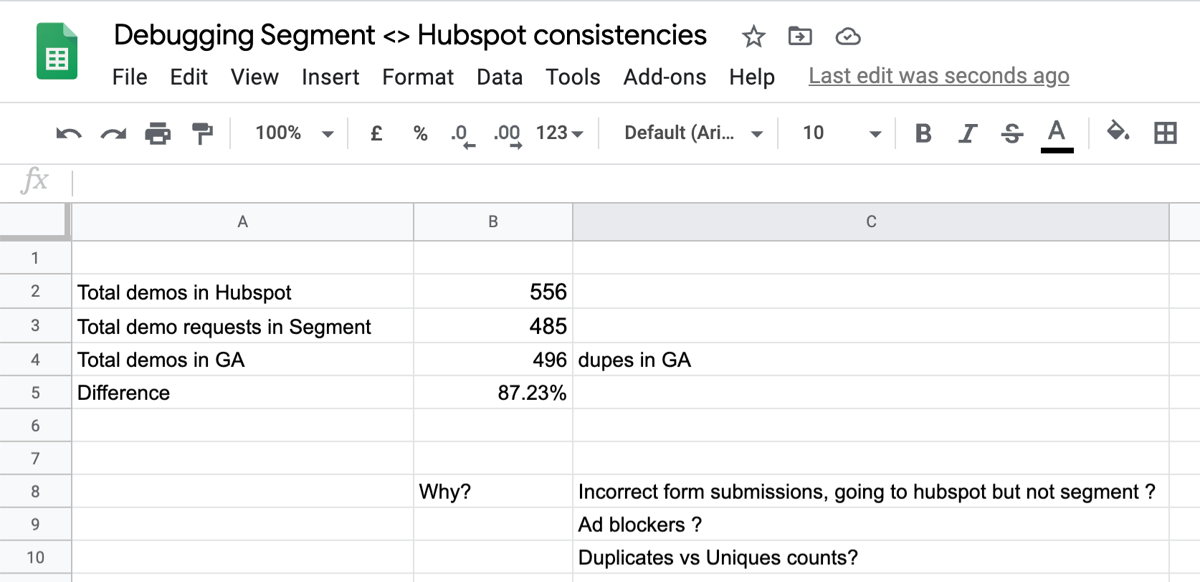Open the Edit menu
The image size is (1200, 582).
point(189,77)
